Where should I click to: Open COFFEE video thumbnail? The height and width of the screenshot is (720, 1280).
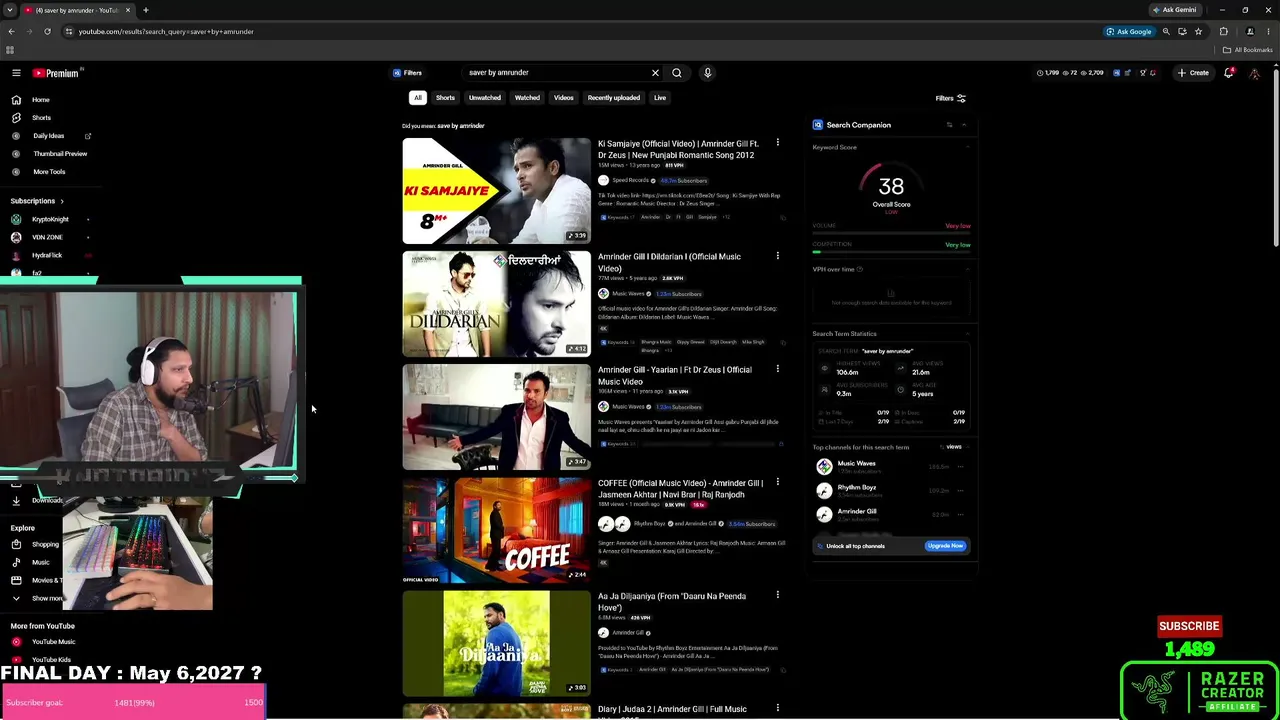tap(496, 530)
